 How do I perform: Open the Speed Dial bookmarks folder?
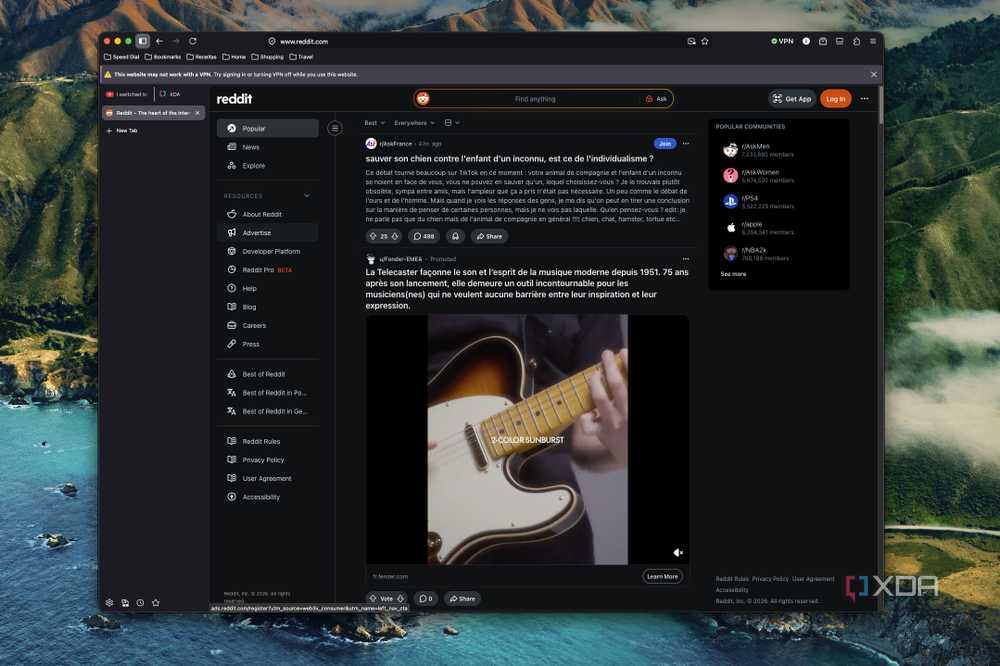click(122, 57)
